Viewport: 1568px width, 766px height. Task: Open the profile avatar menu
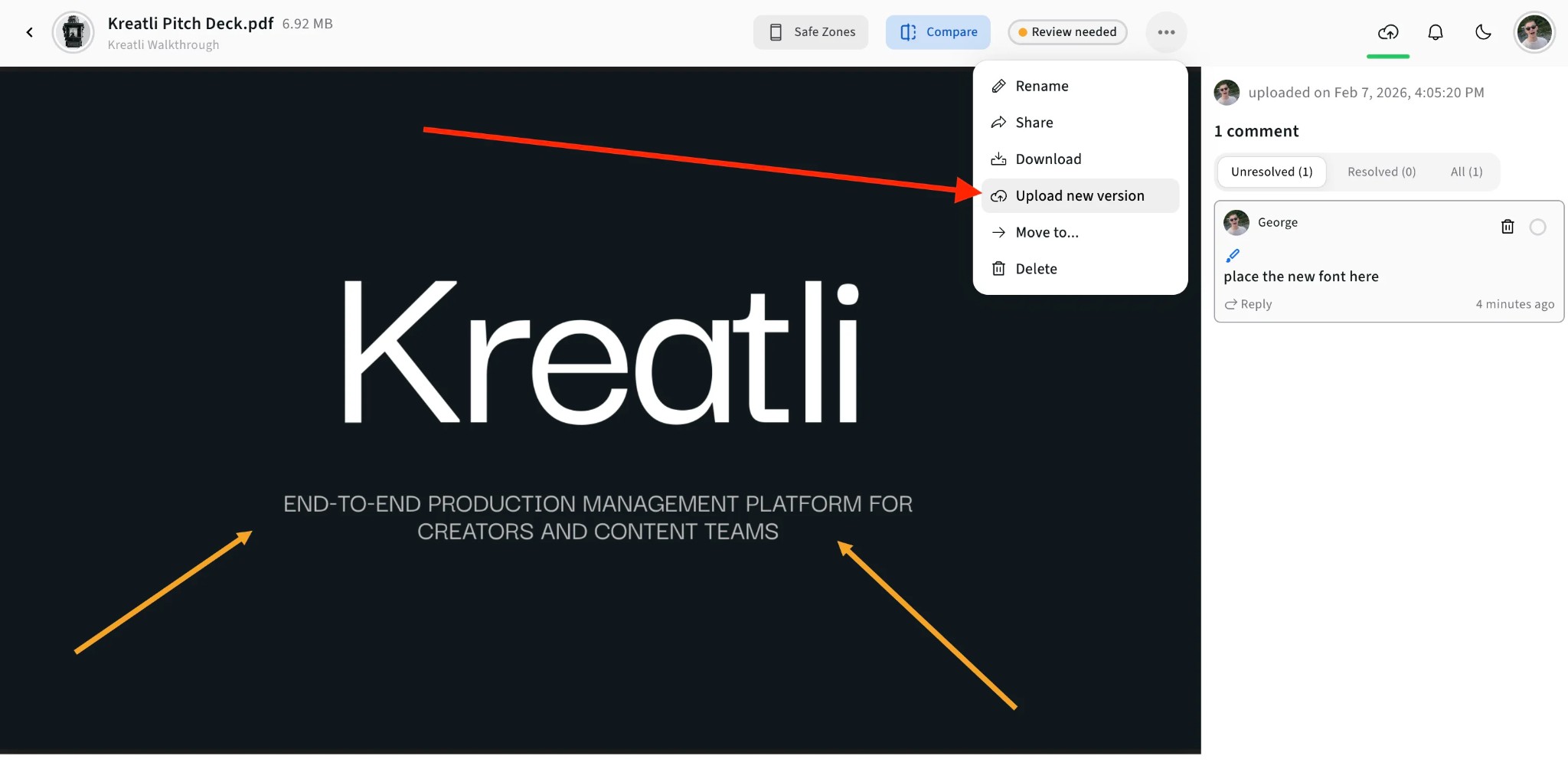1535,32
